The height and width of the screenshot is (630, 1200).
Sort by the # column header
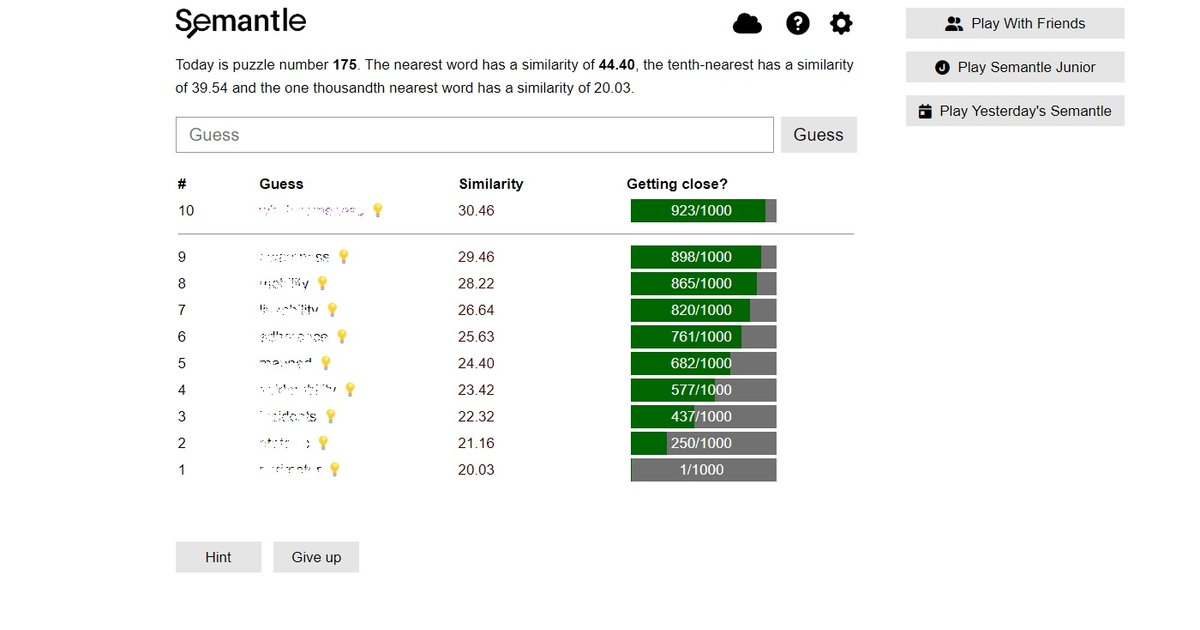[x=182, y=184]
